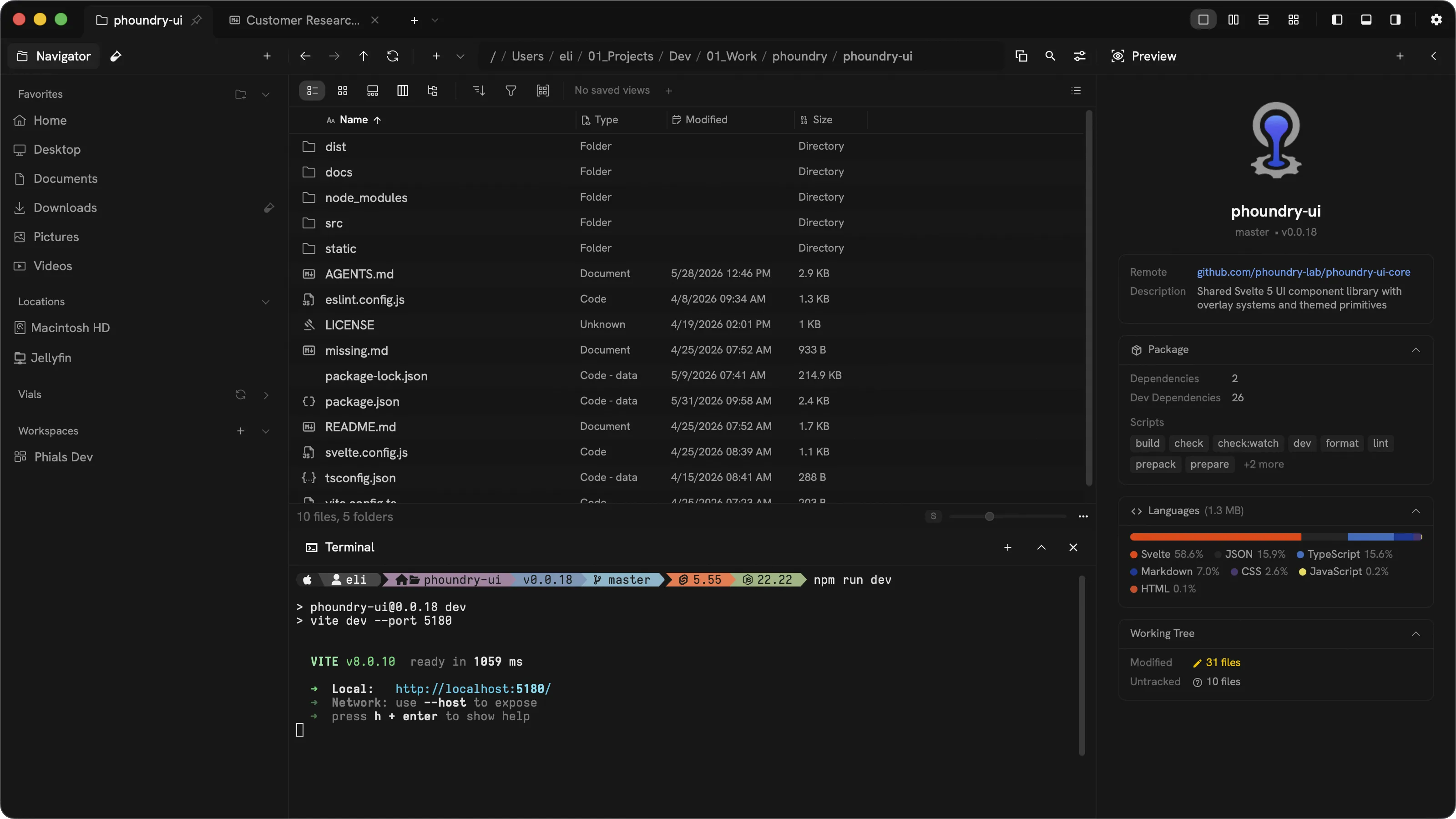Image resolution: width=1456 pixels, height=819 pixels.
Task: Open the localhost:5180 link in terminal
Action: click(473, 688)
